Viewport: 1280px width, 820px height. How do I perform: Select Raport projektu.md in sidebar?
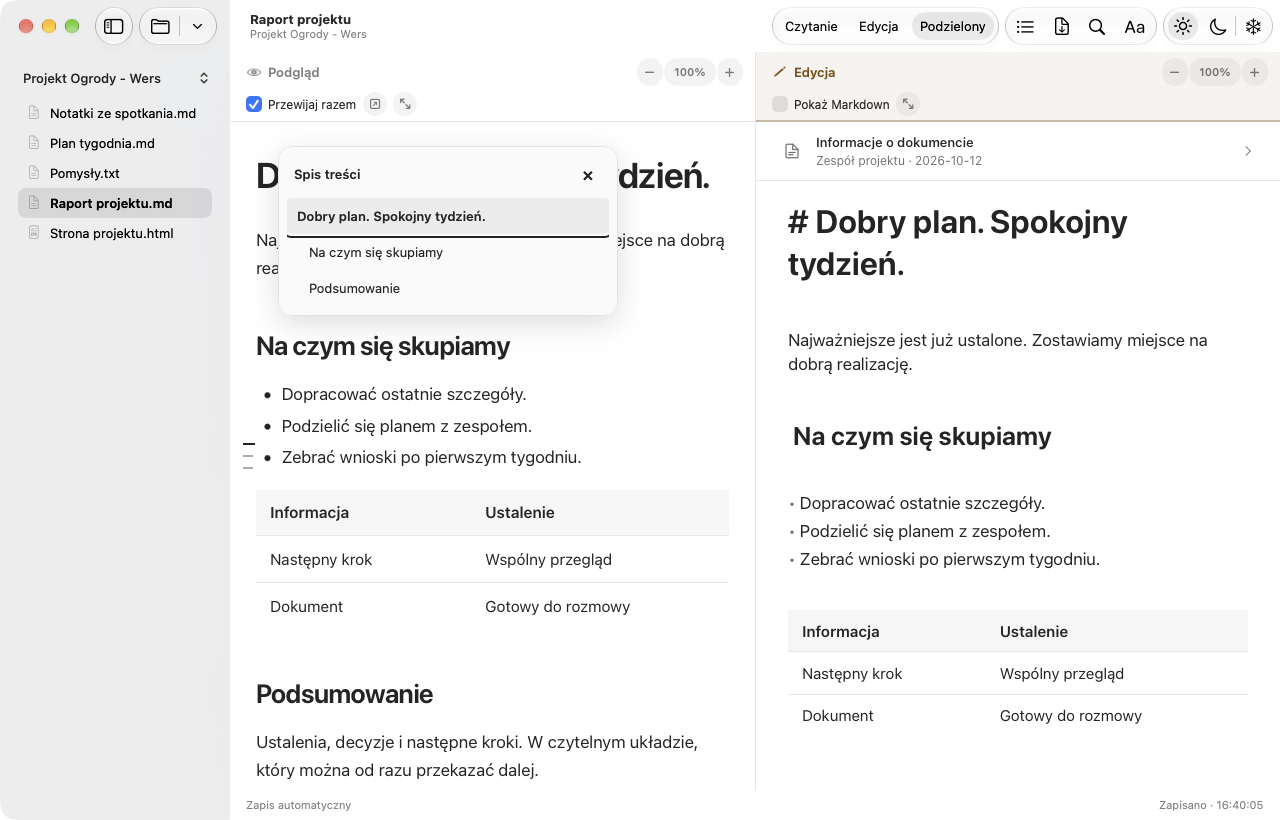click(x=115, y=203)
